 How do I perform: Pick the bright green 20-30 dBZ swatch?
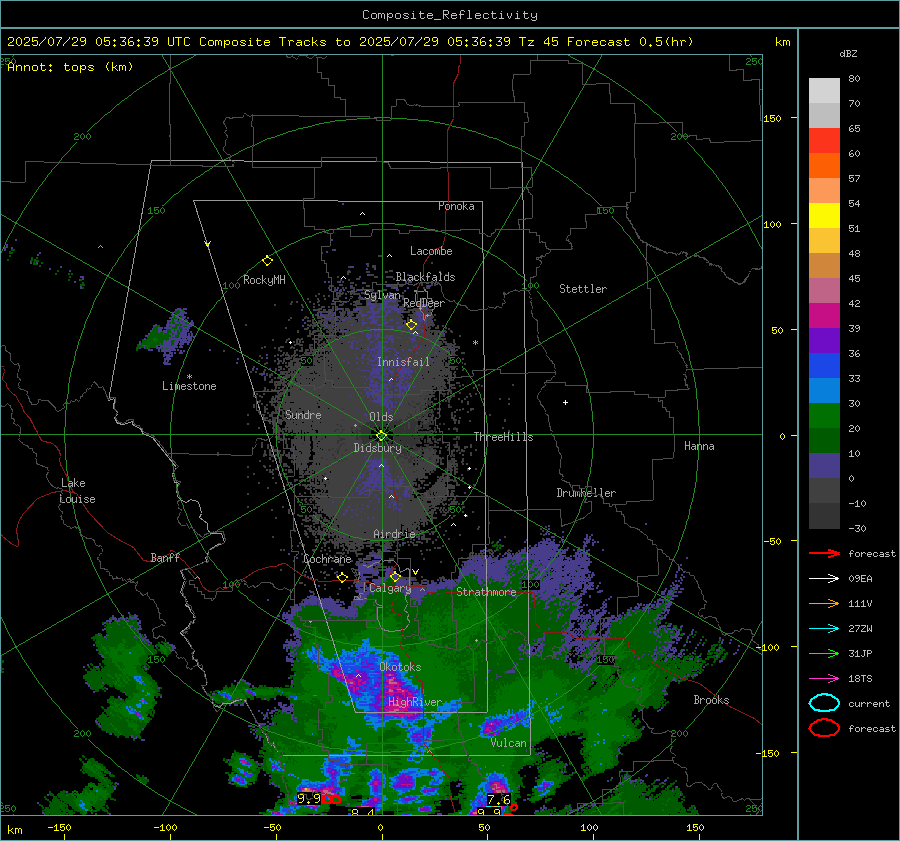tap(824, 416)
